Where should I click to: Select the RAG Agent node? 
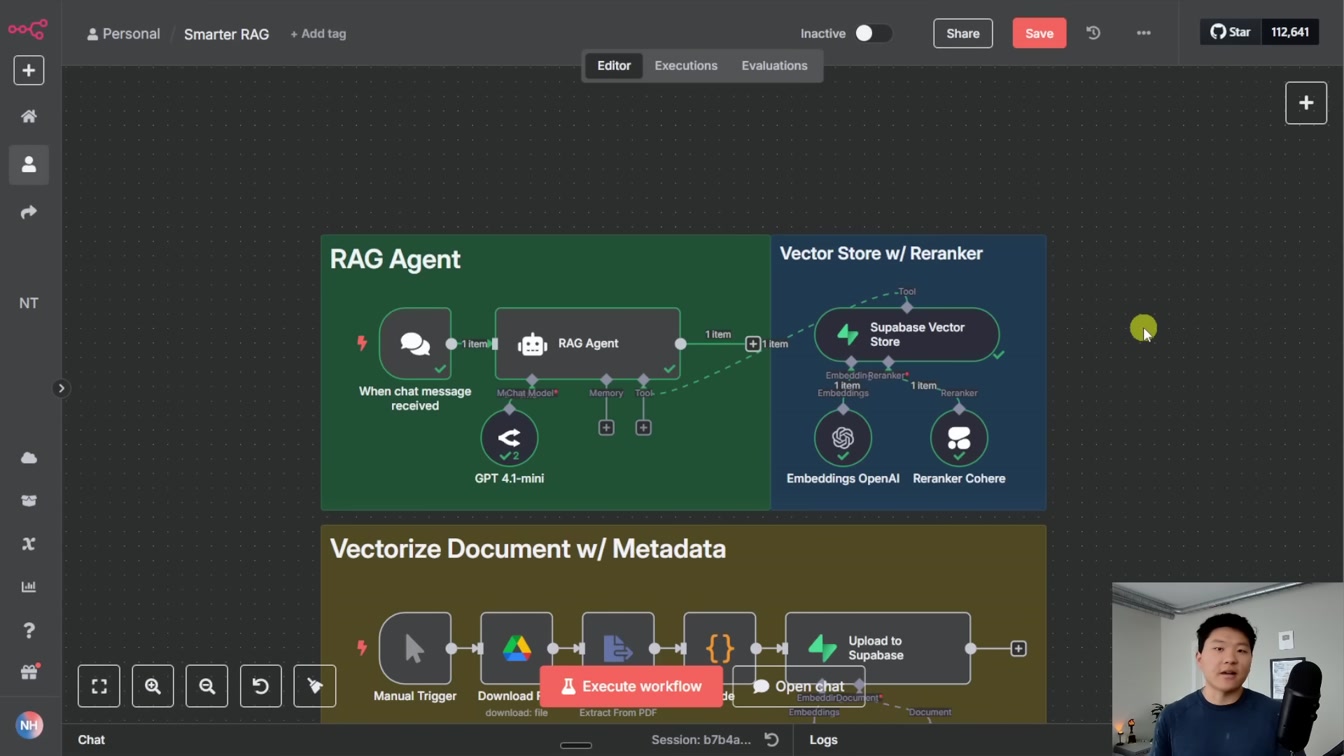click(588, 344)
